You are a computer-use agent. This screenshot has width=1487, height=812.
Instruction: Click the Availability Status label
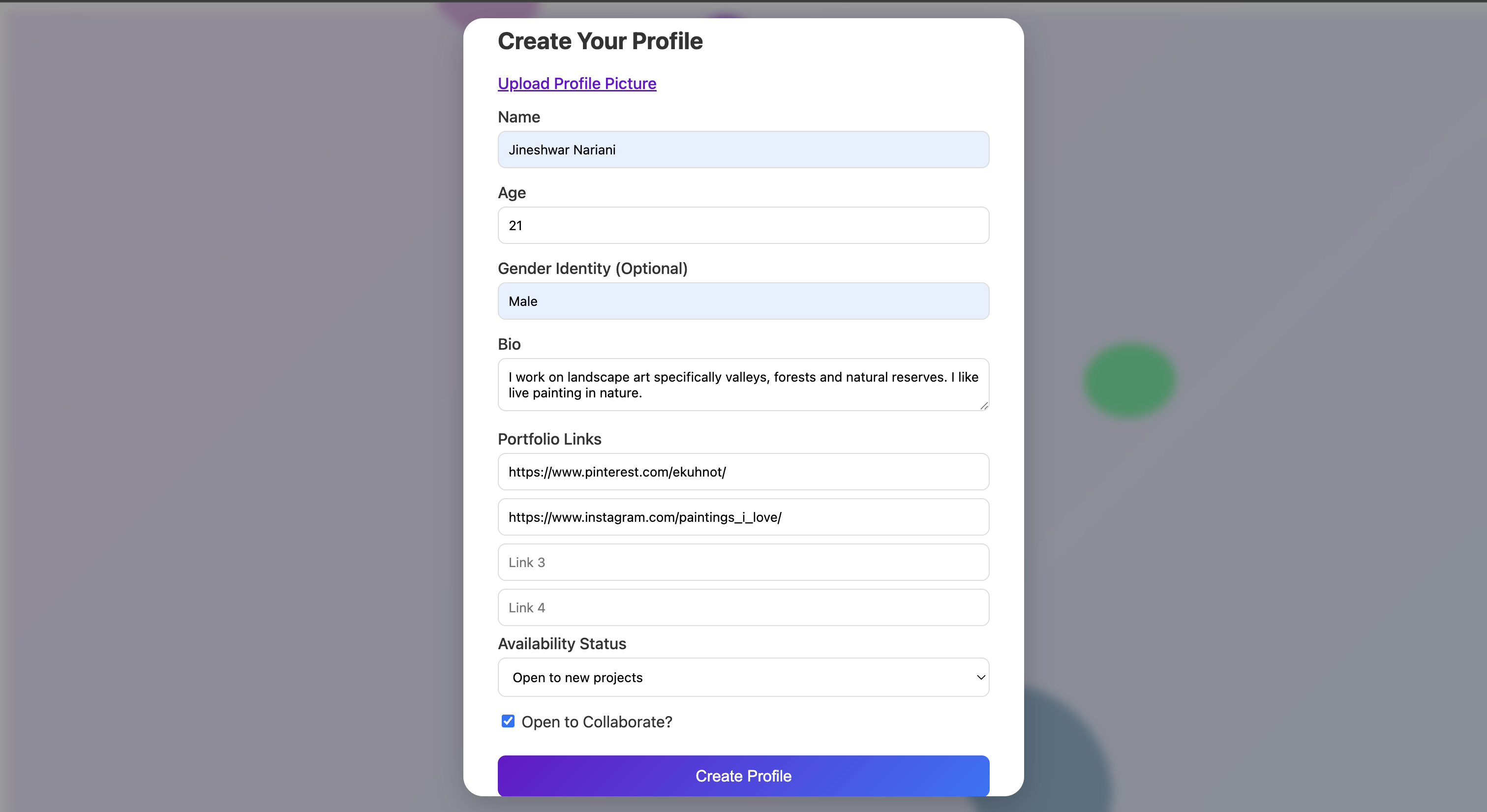pos(562,644)
